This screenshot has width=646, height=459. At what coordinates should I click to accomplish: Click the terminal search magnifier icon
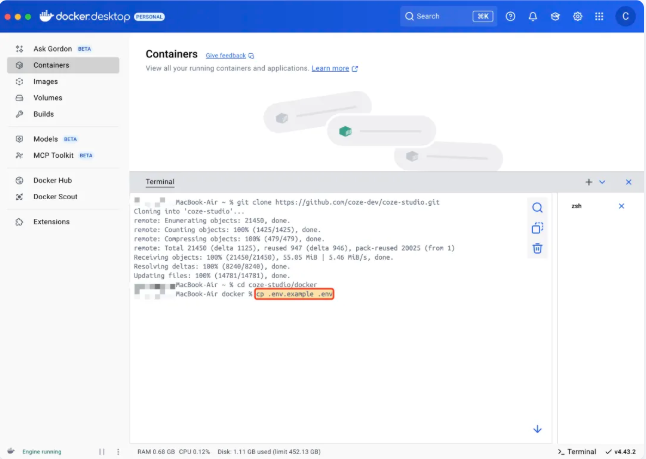tap(537, 208)
